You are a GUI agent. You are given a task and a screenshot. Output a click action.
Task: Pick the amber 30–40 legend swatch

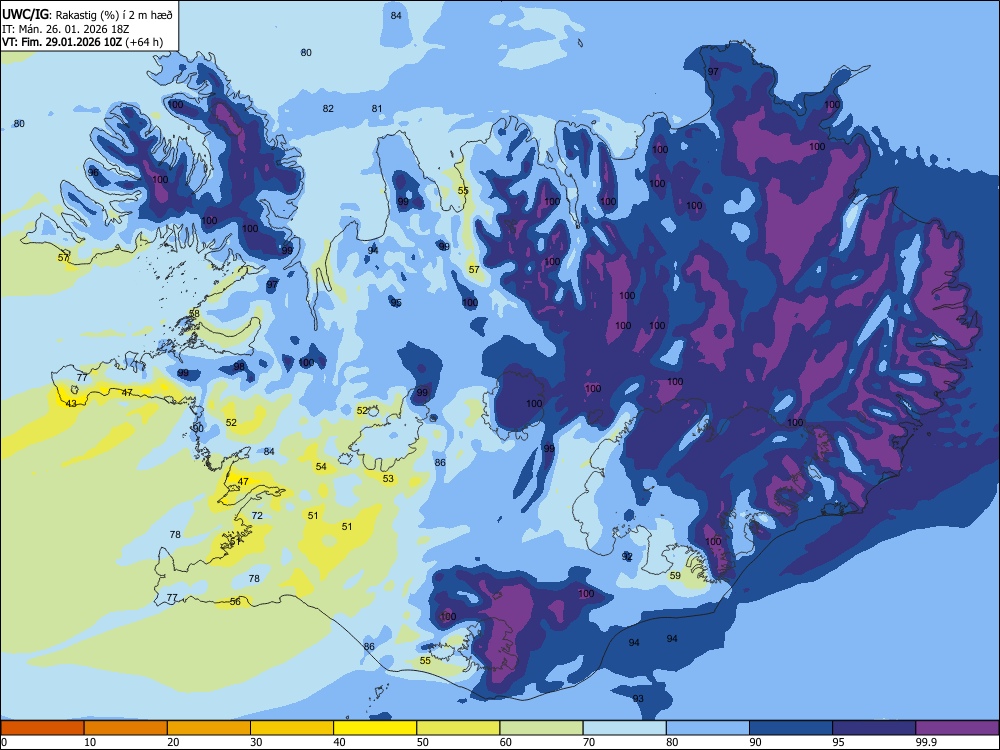tap(292, 728)
